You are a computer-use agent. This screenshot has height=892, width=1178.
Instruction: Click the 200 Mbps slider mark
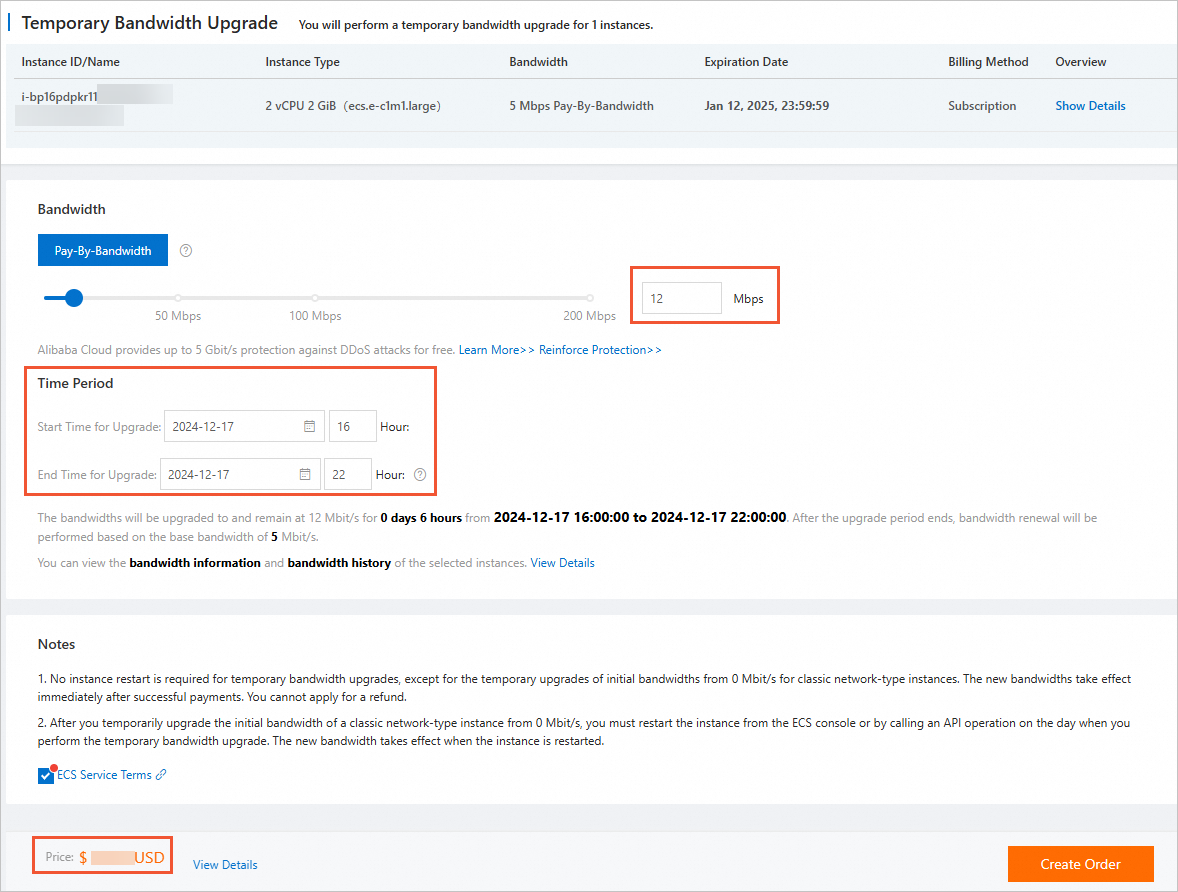click(x=590, y=298)
